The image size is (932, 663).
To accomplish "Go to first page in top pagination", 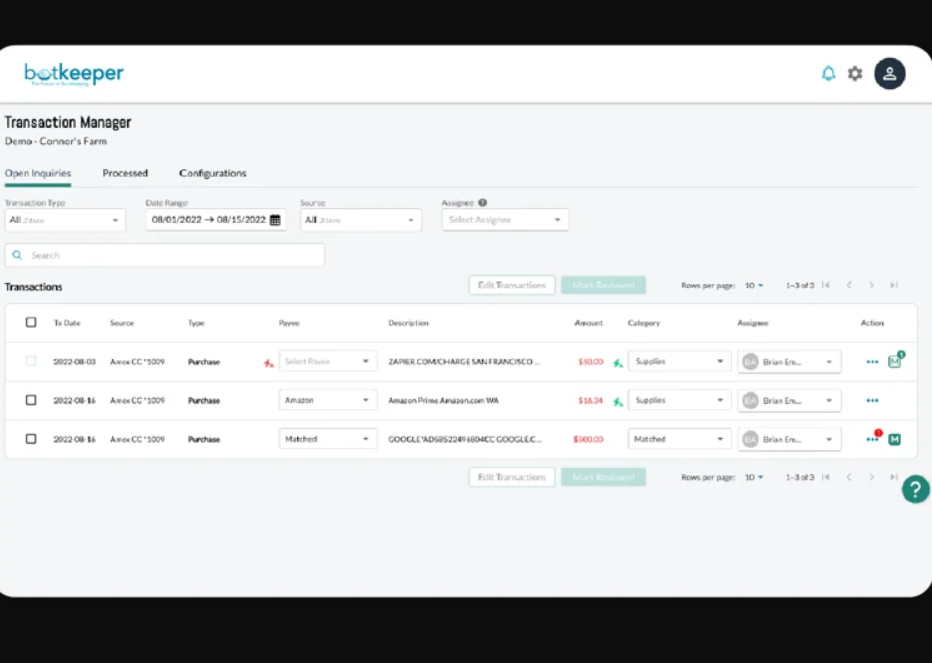I will 826,285.
